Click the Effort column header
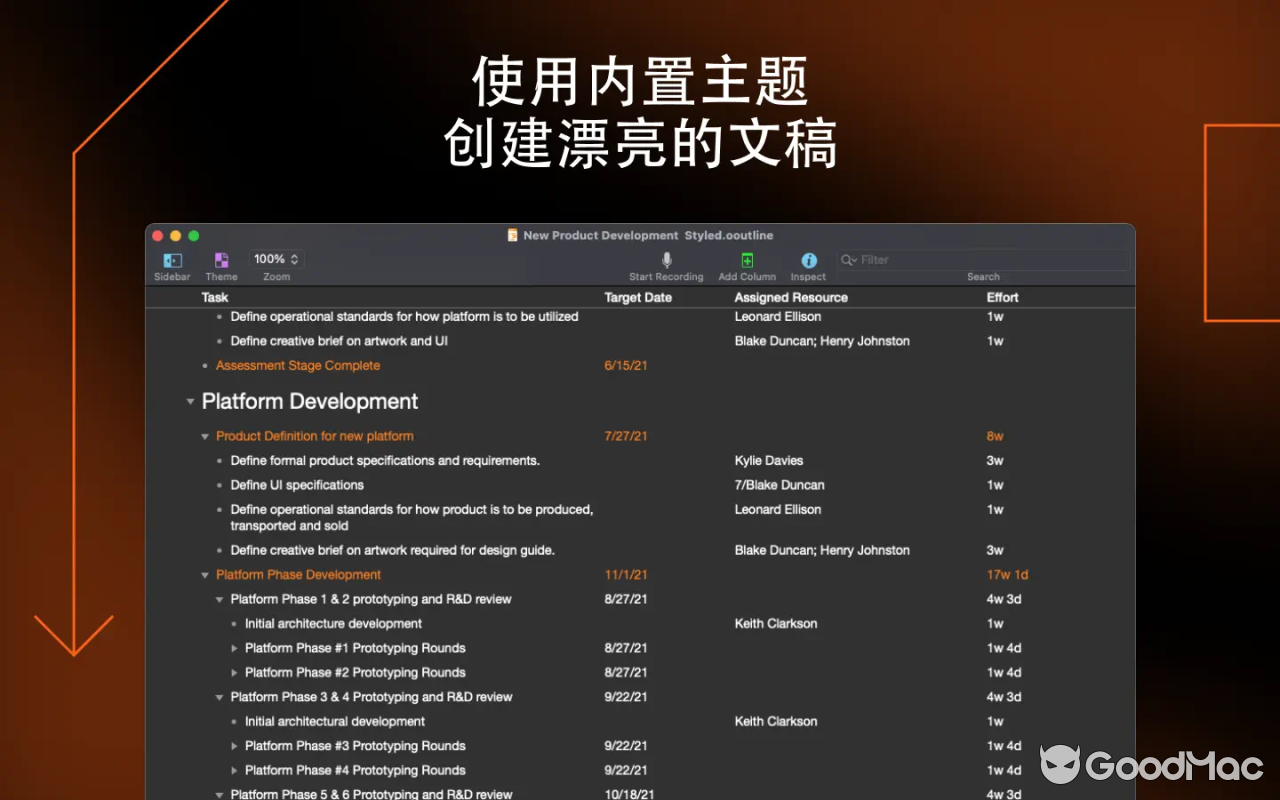Image resolution: width=1280 pixels, height=800 pixels. pos(1002,297)
